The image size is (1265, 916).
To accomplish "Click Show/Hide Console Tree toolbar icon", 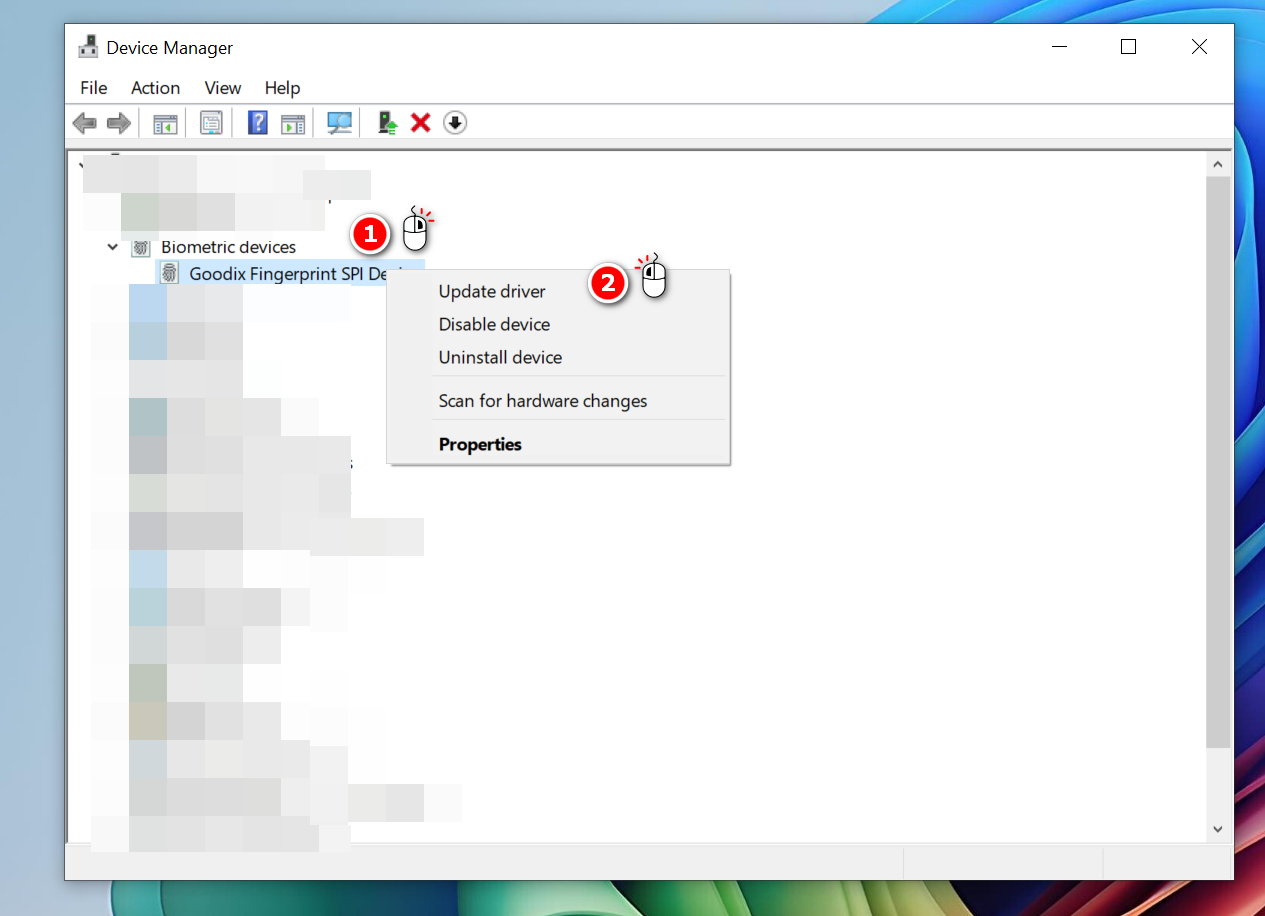I will 164,123.
